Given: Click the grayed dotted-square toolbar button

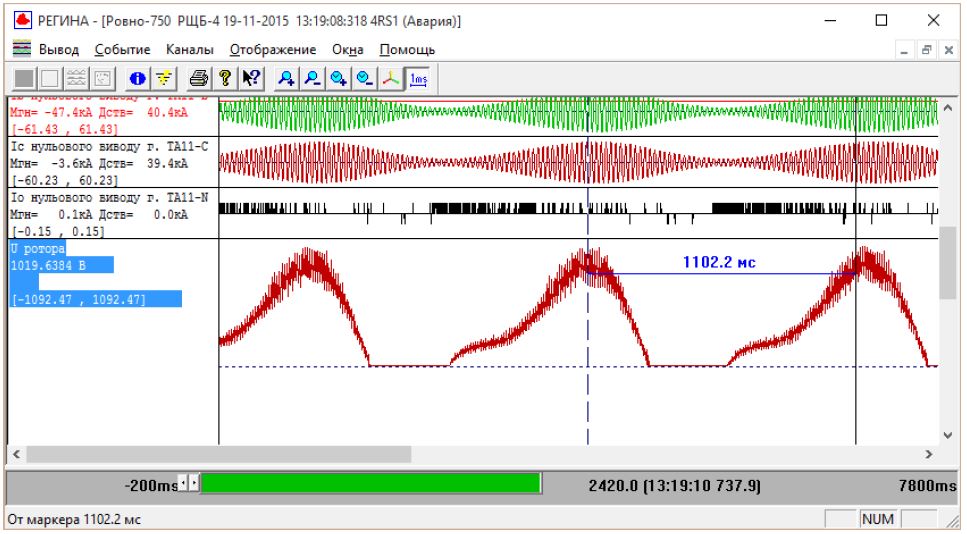Looking at the screenshot, I should [x=102, y=79].
